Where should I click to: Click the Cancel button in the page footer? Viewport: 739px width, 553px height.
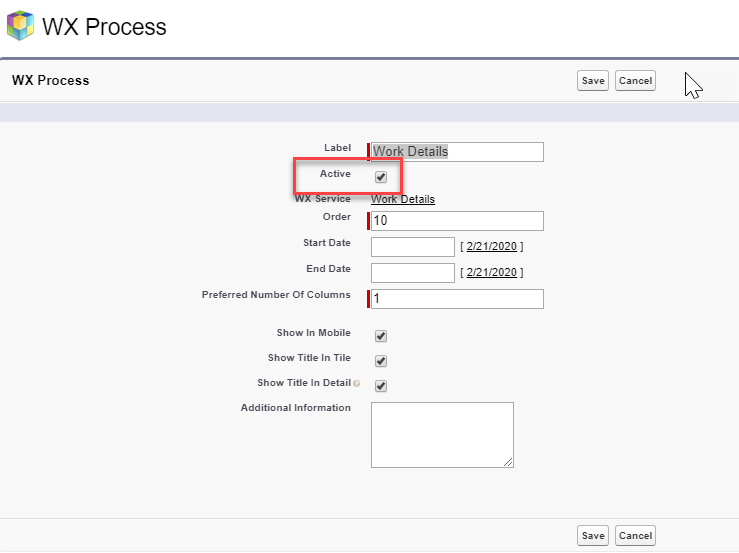pos(635,536)
